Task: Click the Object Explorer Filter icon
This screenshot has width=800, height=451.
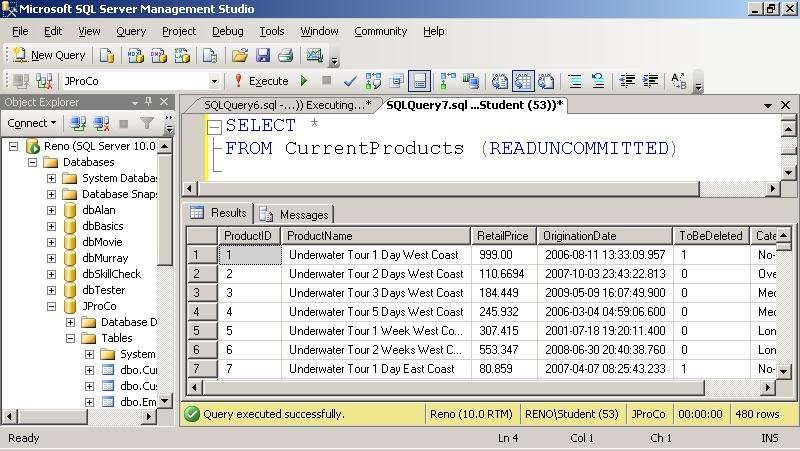Action: 147,123
